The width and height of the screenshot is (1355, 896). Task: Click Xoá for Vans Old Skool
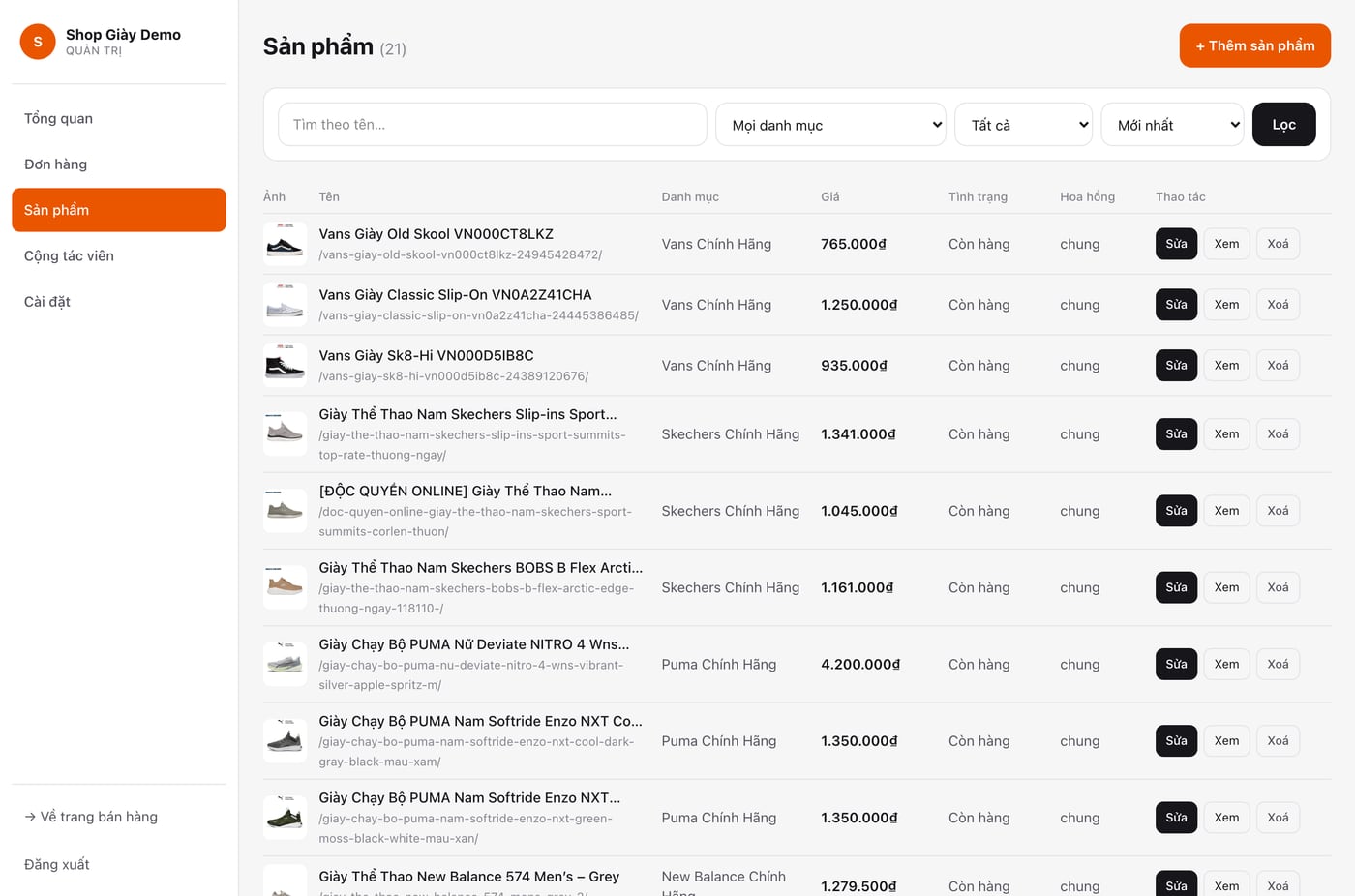tap(1278, 244)
